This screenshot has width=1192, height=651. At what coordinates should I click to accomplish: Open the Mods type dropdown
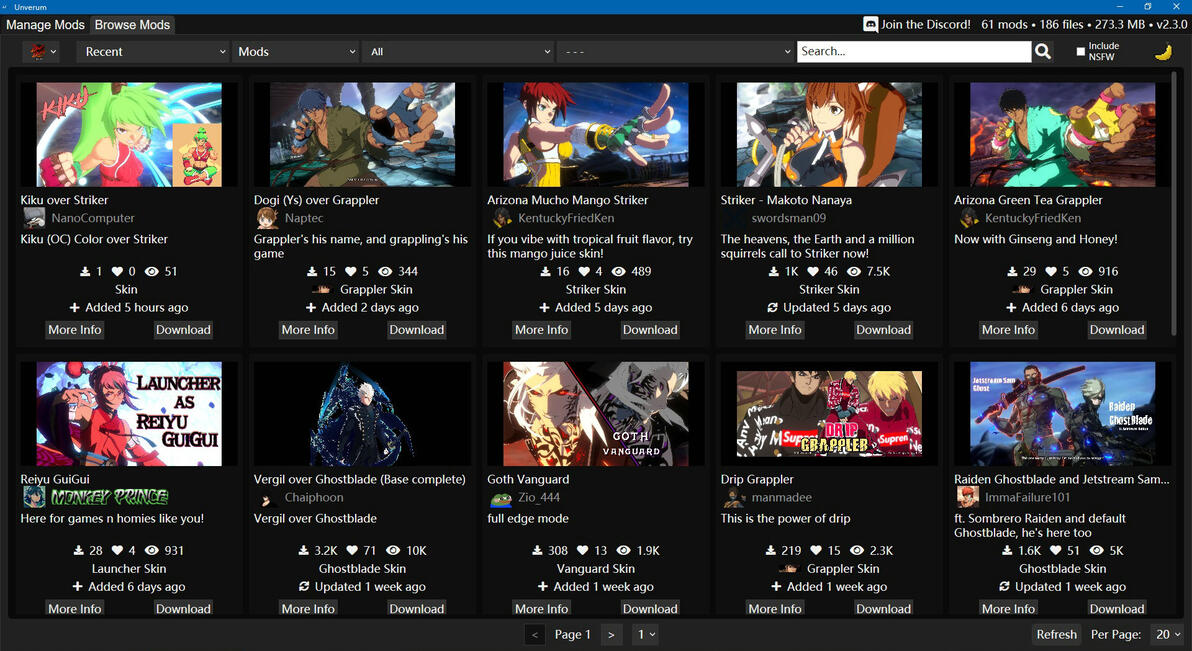point(295,52)
